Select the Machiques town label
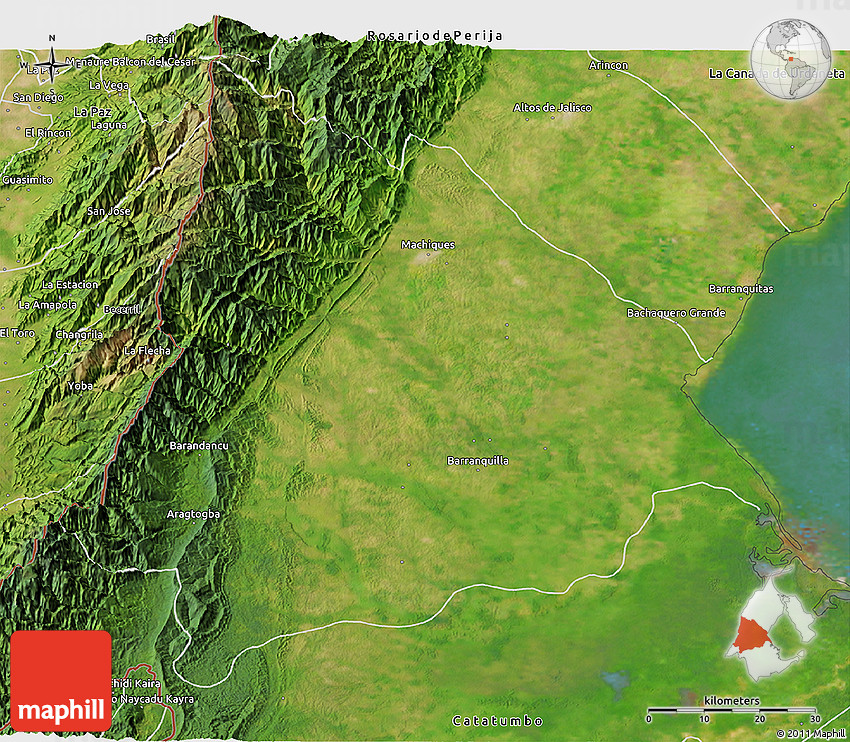The height and width of the screenshot is (742, 850). click(428, 244)
